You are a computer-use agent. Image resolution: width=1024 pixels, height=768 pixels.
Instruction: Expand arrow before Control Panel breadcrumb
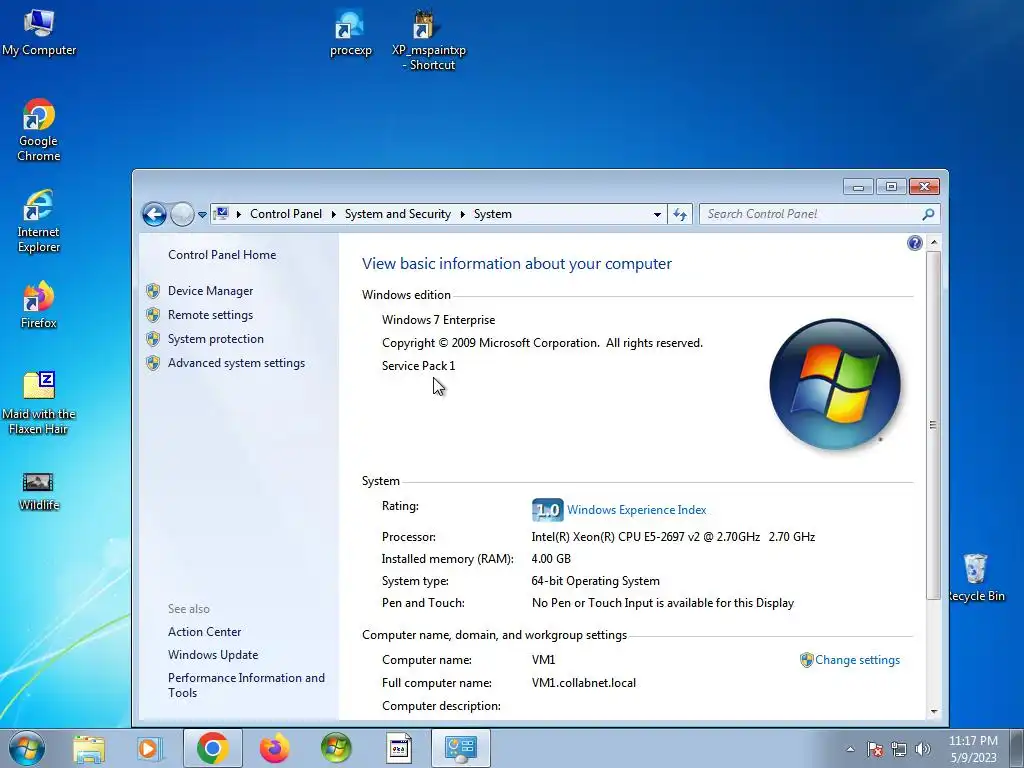point(239,214)
